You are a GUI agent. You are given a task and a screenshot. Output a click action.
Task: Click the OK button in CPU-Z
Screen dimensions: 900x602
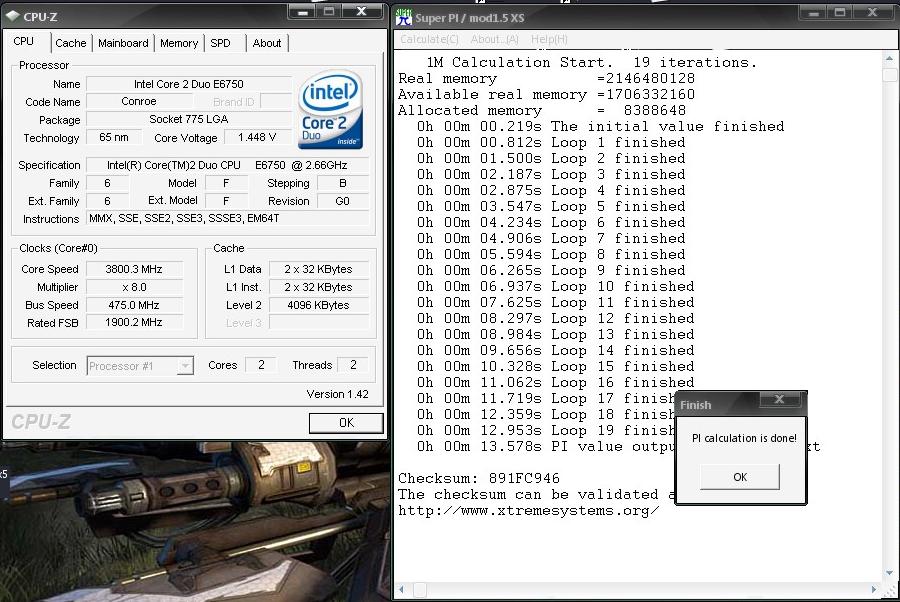coord(346,423)
